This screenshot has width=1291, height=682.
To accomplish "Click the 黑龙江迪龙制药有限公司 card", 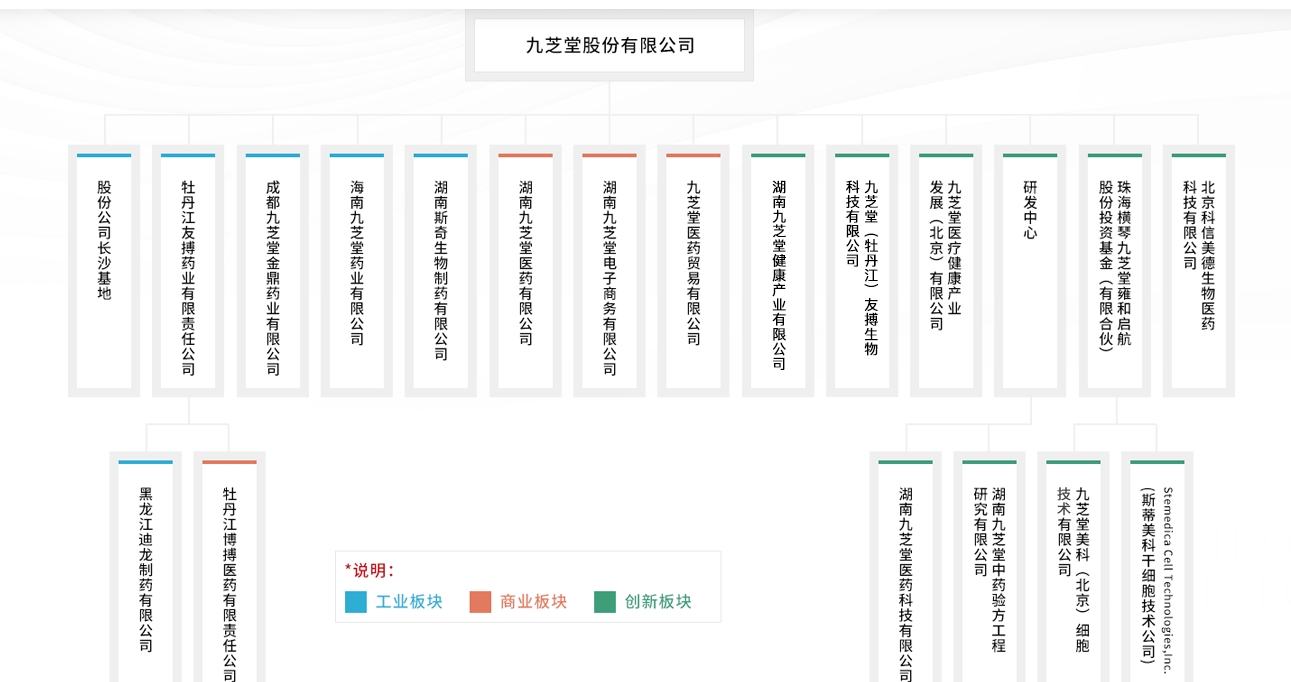I will 146,568.
